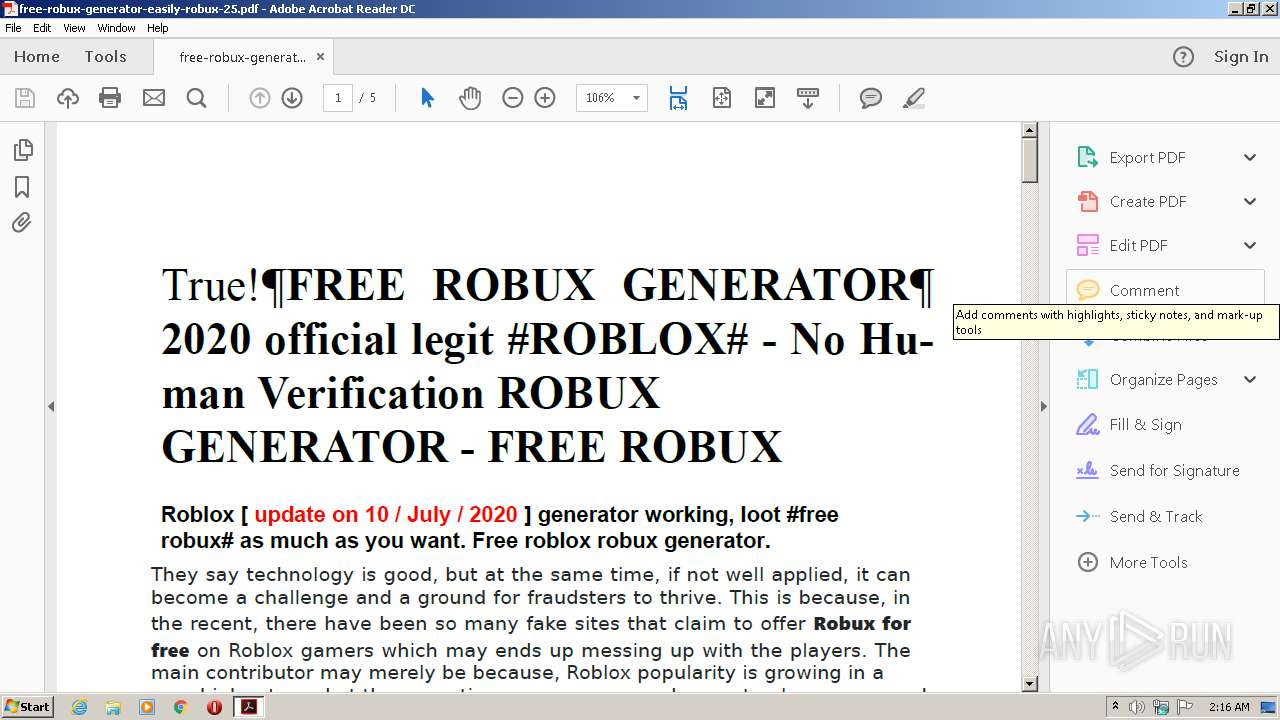Close the free-robux-generat... document tab
Viewport: 1280px width, 720px height.
(320, 57)
